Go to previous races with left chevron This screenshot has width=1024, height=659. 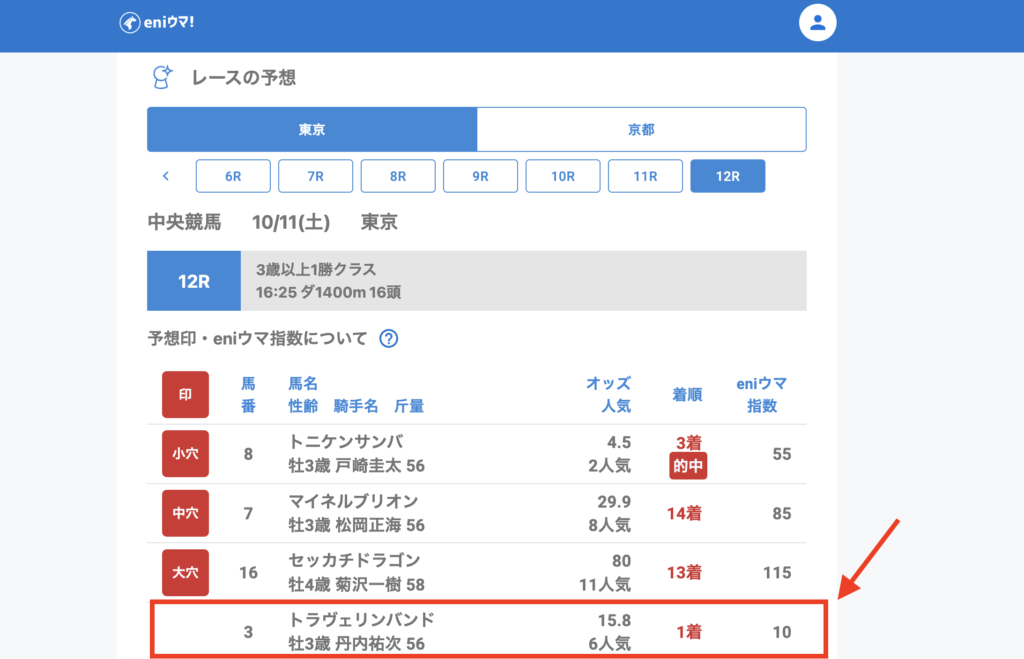click(x=166, y=176)
